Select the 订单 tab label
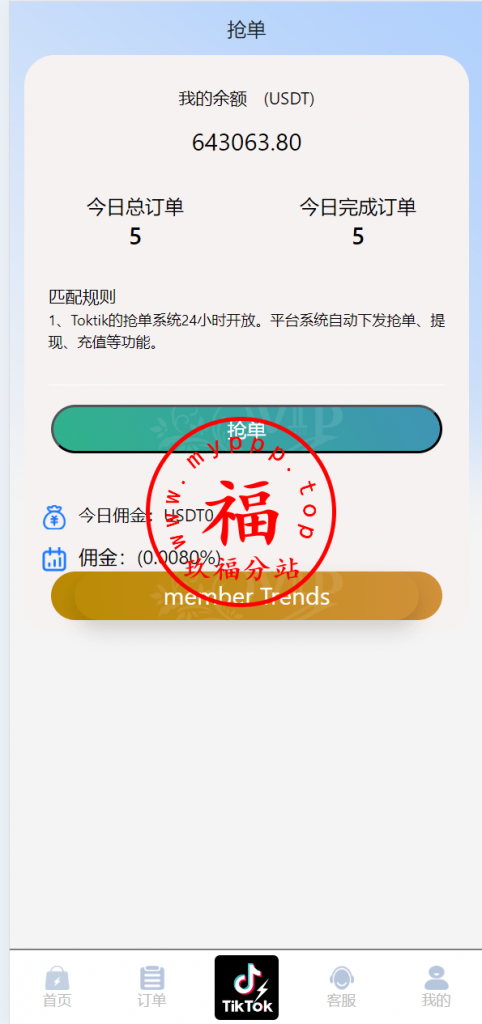The height and width of the screenshot is (1024, 482). point(152,1000)
